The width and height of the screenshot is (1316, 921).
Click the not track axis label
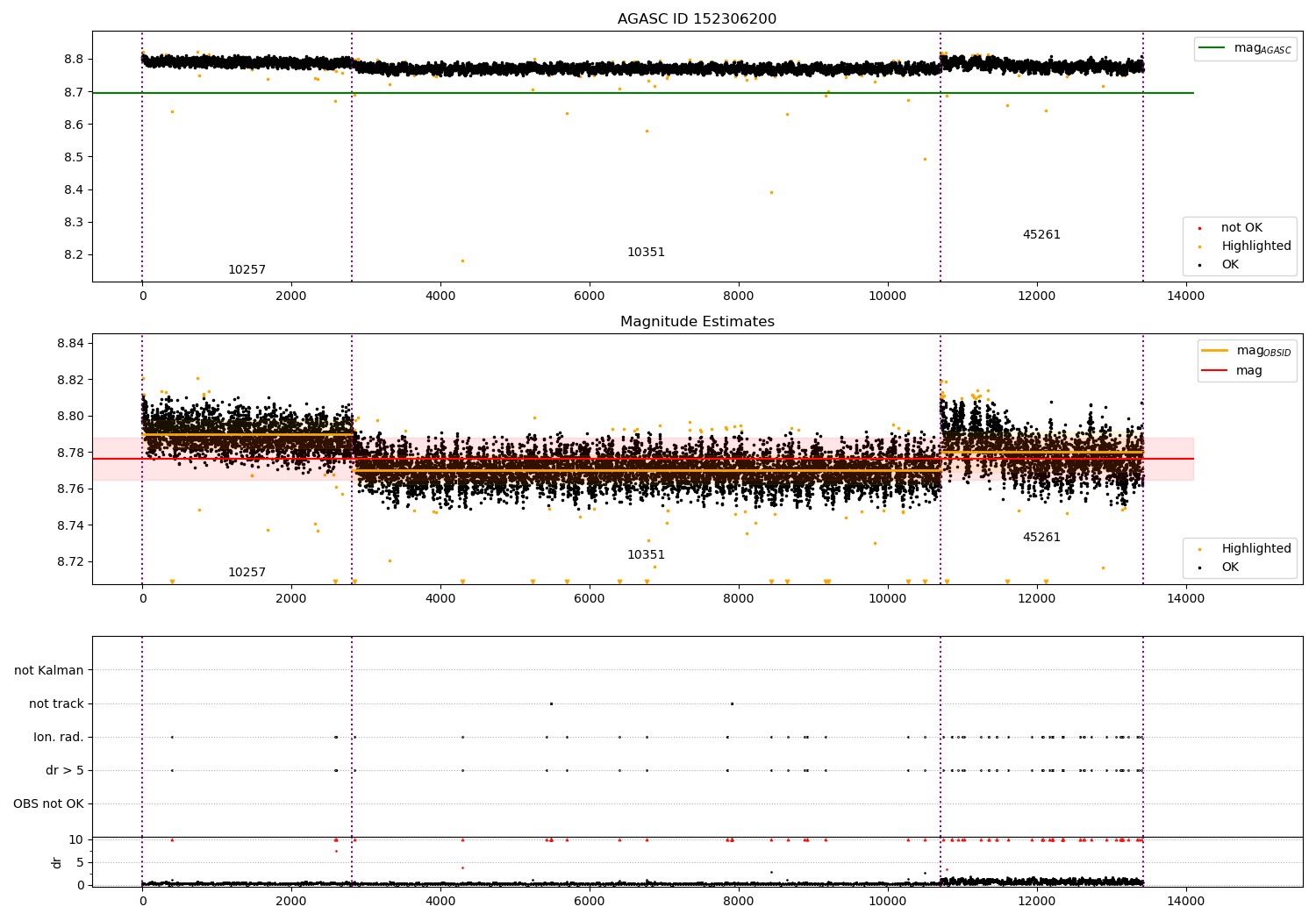56,704
